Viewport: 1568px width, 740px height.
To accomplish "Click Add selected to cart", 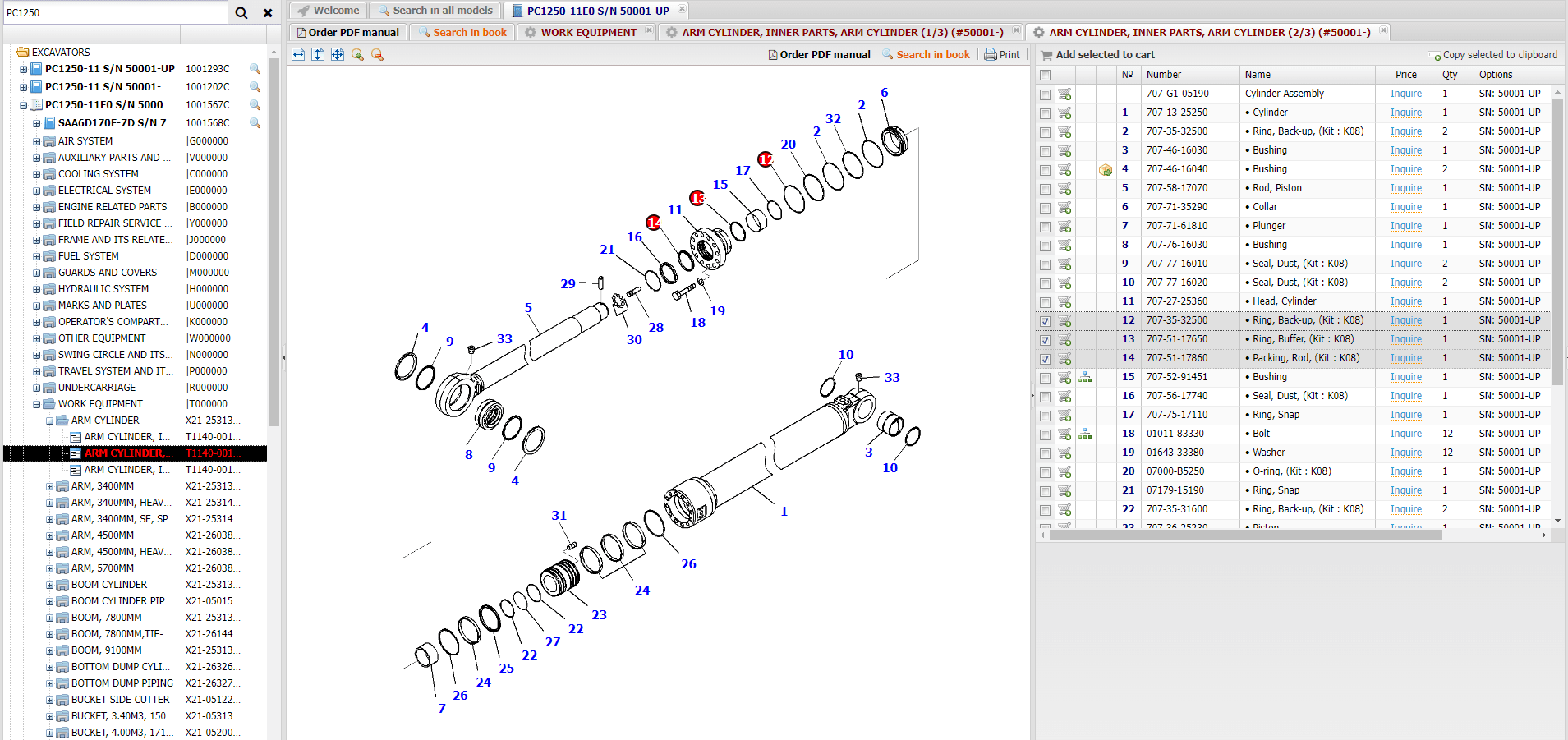I will (1097, 55).
